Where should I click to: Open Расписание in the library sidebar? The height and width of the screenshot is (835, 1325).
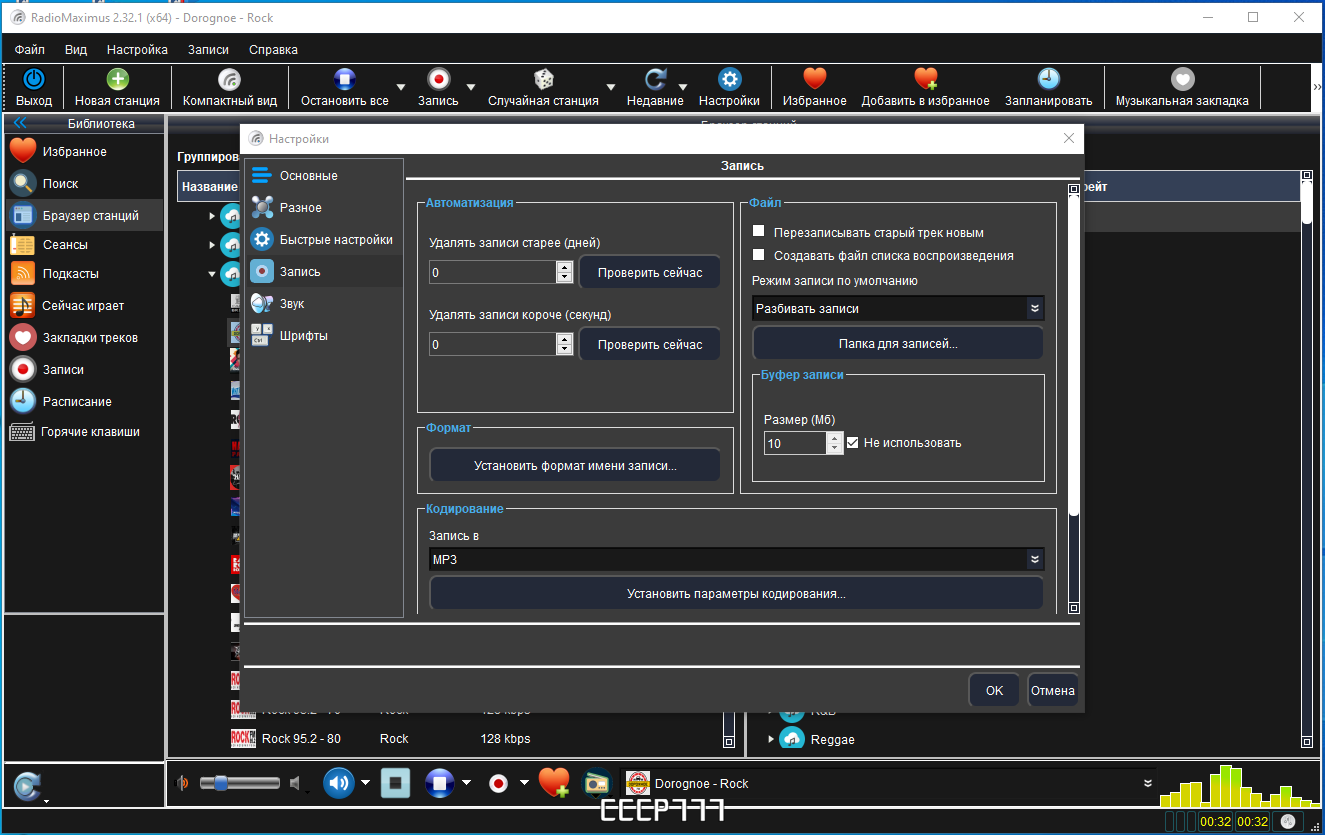[84, 402]
